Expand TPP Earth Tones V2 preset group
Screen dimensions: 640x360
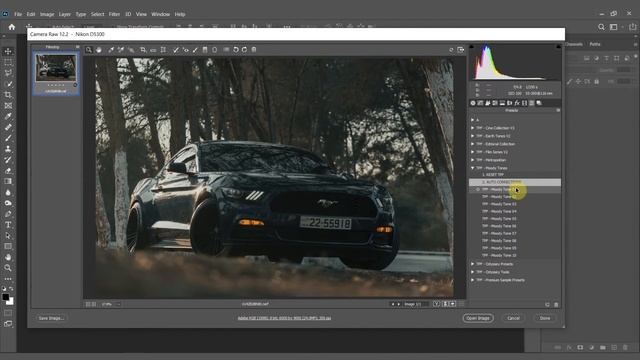[x=473, y=136]
